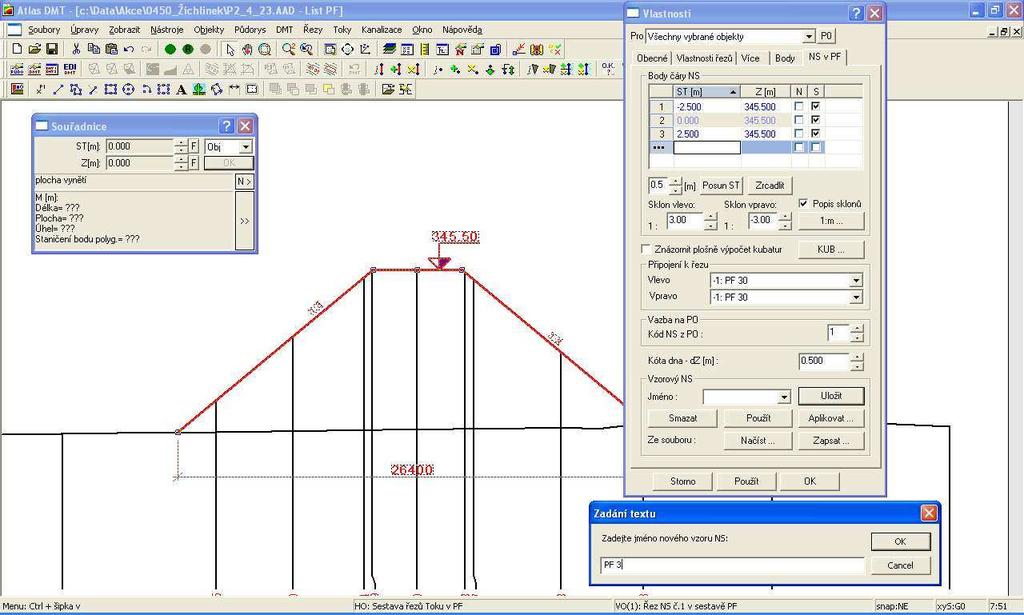Screen dimensions: 1024x615
Task: Click the yellow ruler toolbar icon
Action: click(425, 49)
